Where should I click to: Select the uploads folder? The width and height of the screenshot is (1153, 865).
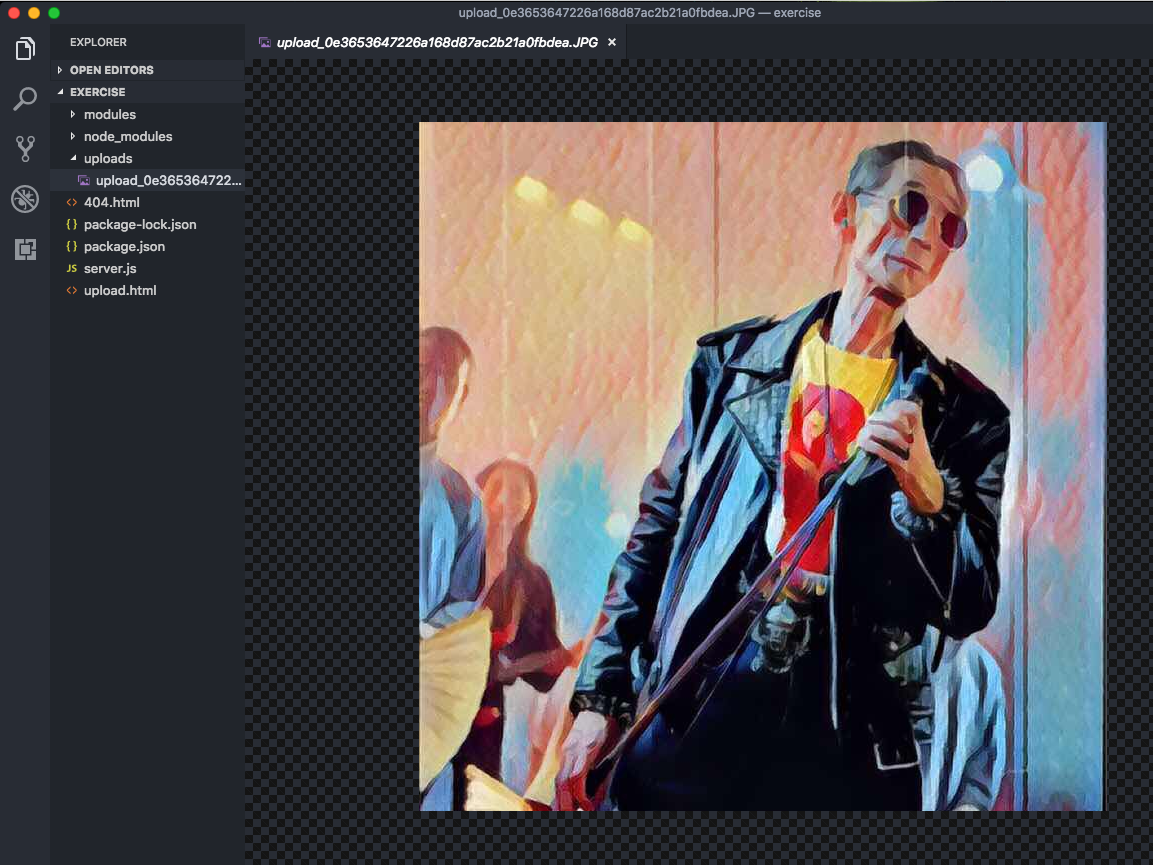147,158
